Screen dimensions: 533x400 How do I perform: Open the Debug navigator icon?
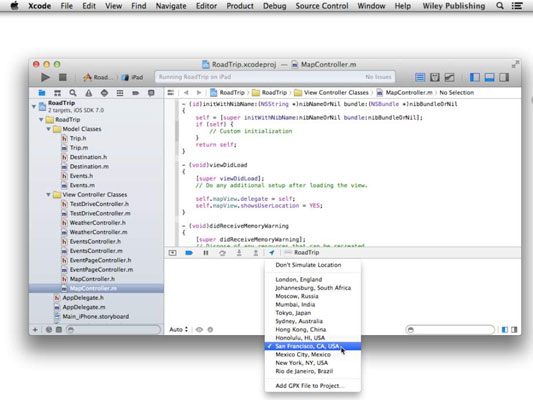coord(120,93)
